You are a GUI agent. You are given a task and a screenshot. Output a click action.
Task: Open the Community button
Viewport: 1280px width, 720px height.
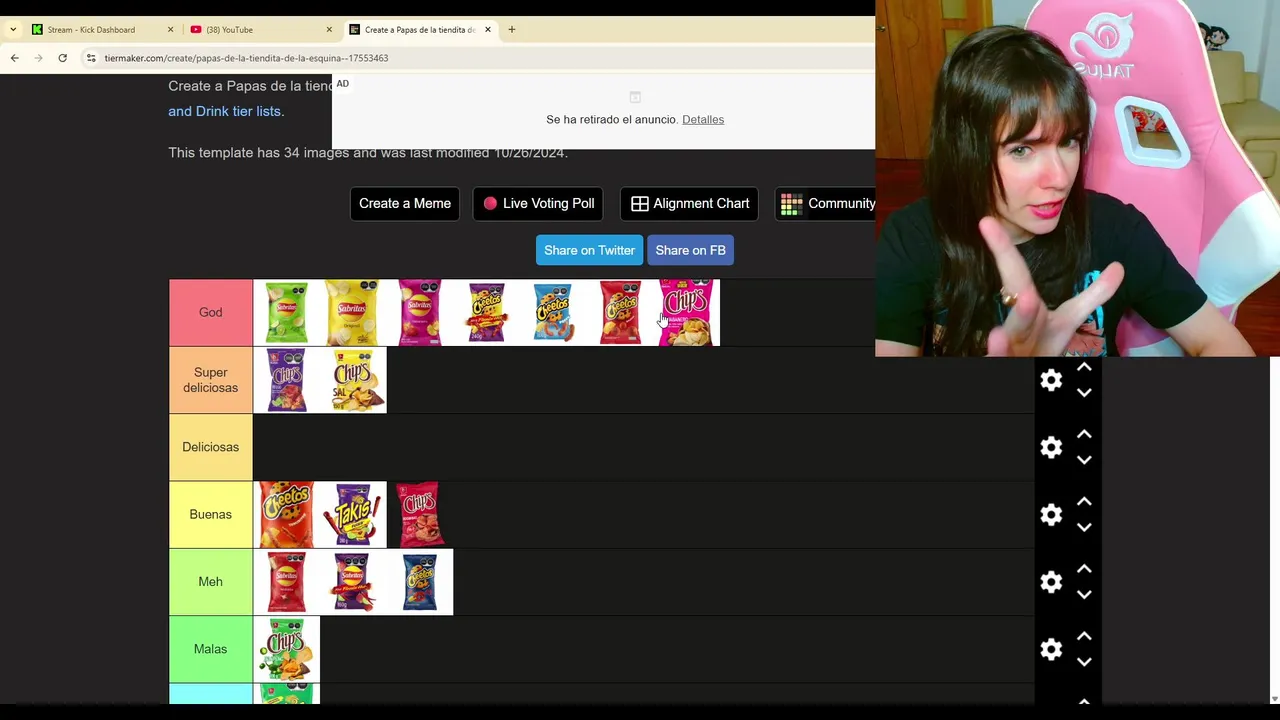click(826, 203)
